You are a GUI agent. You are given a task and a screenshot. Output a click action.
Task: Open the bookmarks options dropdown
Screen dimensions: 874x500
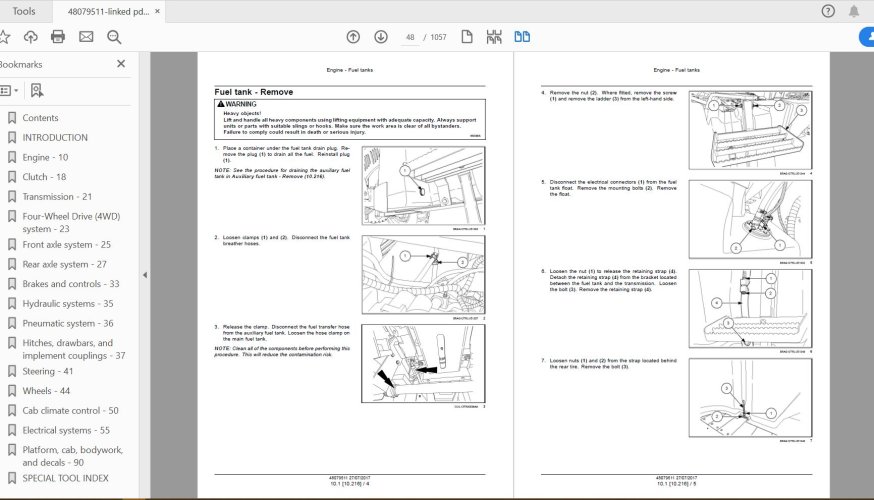click(8, 90)
